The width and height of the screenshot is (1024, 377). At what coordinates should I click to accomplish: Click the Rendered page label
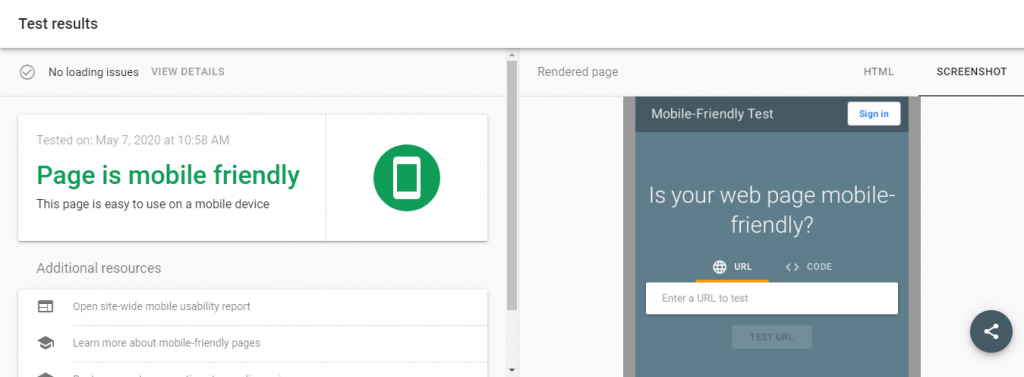pos(577,72)
